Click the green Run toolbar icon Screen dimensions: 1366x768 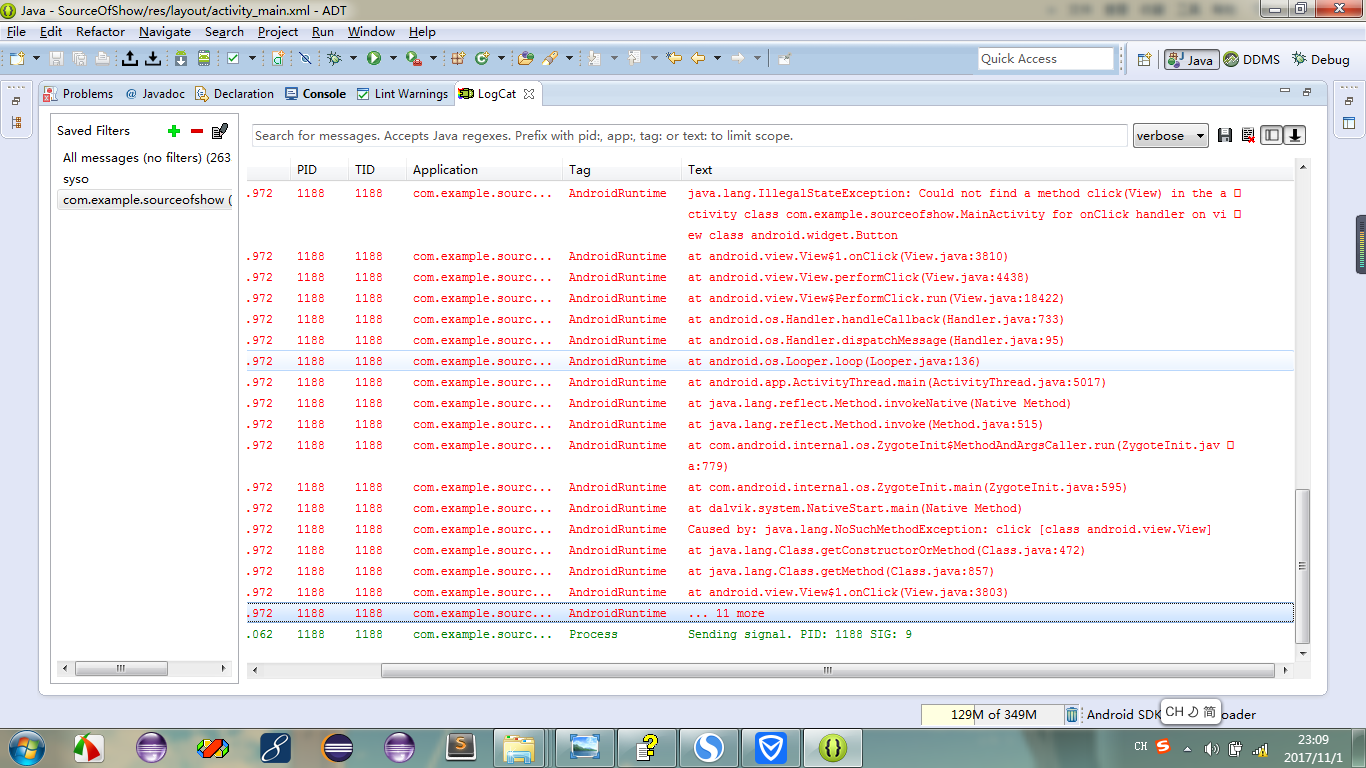click(x=374, y=59)
